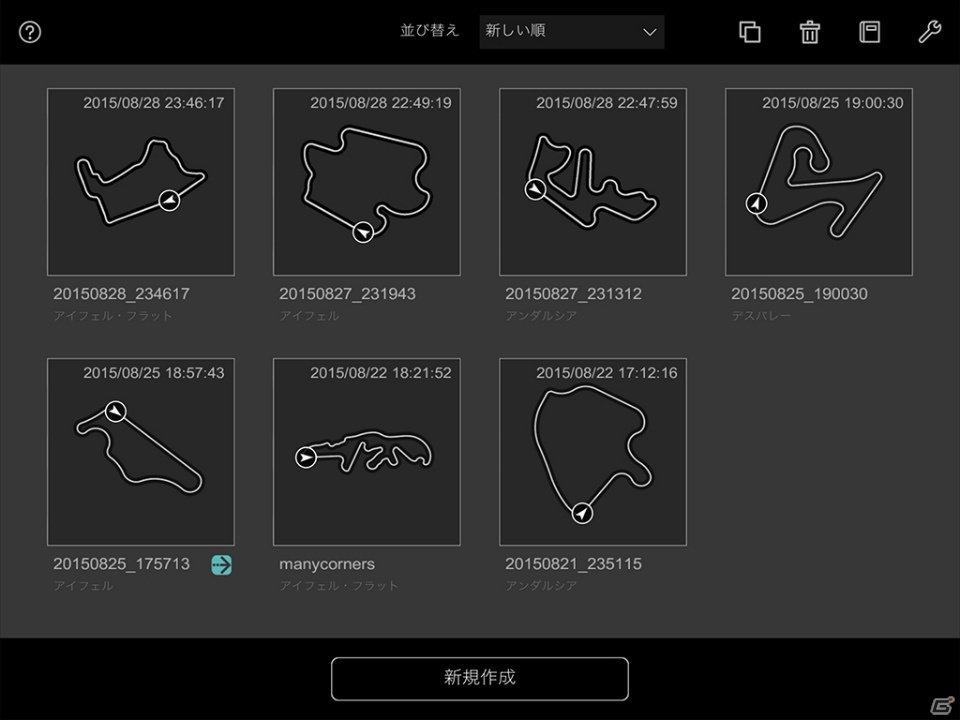The image size is (960, 720).
Task: Click the timestamp 2015/08/25 18:57:43
Action: [x=154, y=373]
